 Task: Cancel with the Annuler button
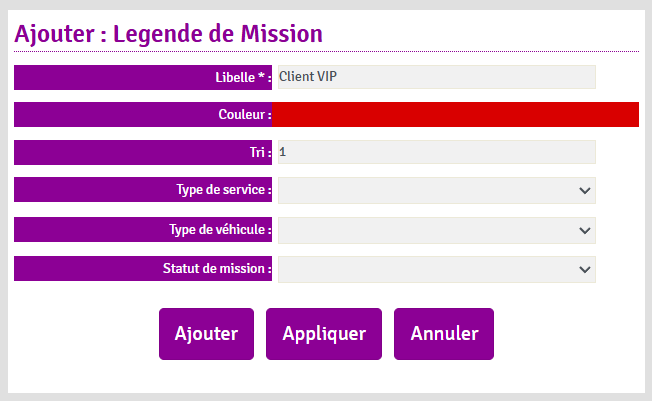tap(444, 334)
